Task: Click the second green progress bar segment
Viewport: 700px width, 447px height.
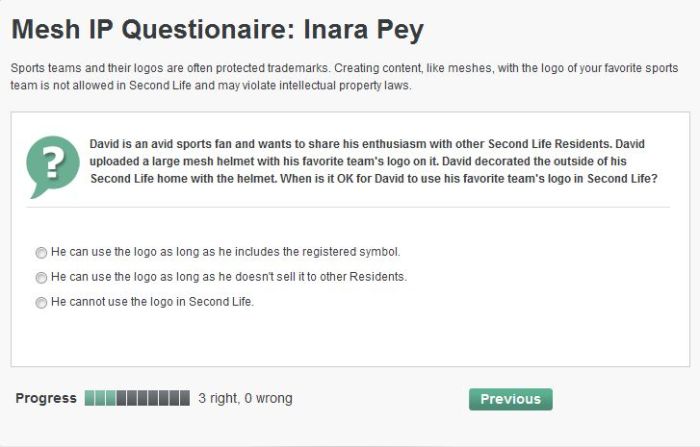Action: (100, 398)
